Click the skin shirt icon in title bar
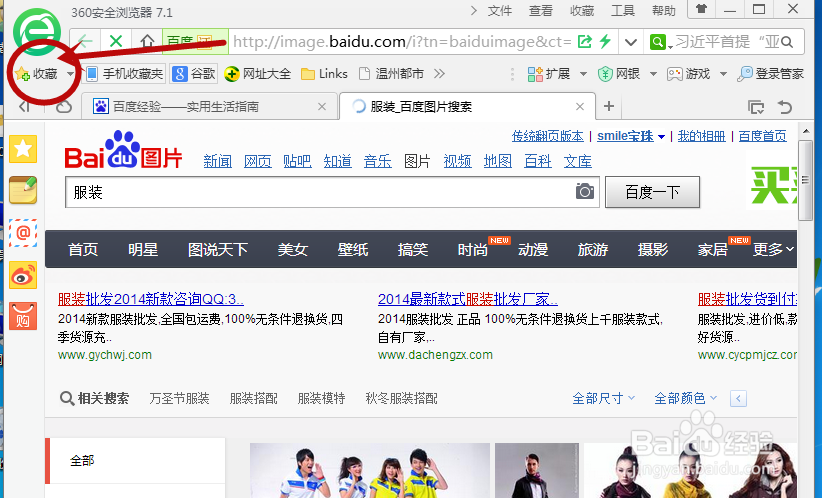This screenshot has width=822, height=498. coord(701,9)
